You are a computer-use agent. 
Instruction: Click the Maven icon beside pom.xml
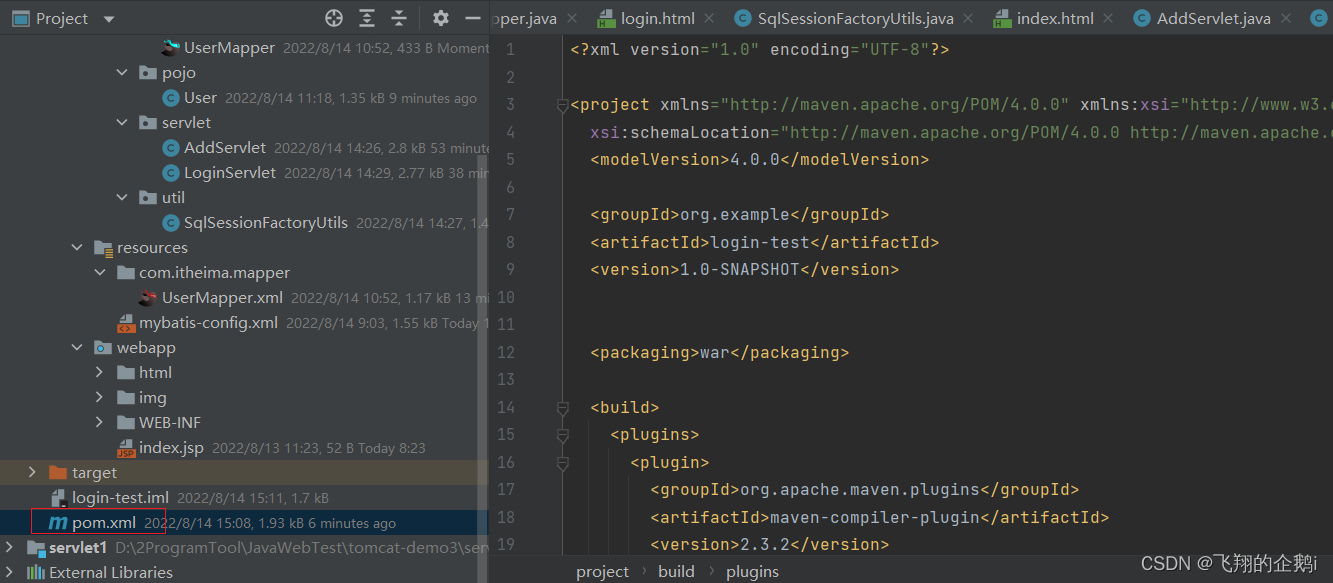tap(58, 522)
